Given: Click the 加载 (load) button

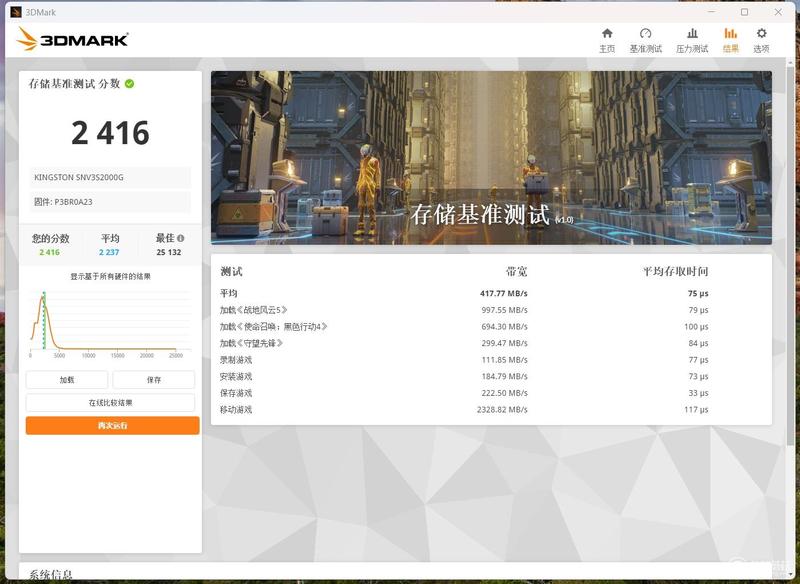Looking at the screenshot, I should 67,380.
